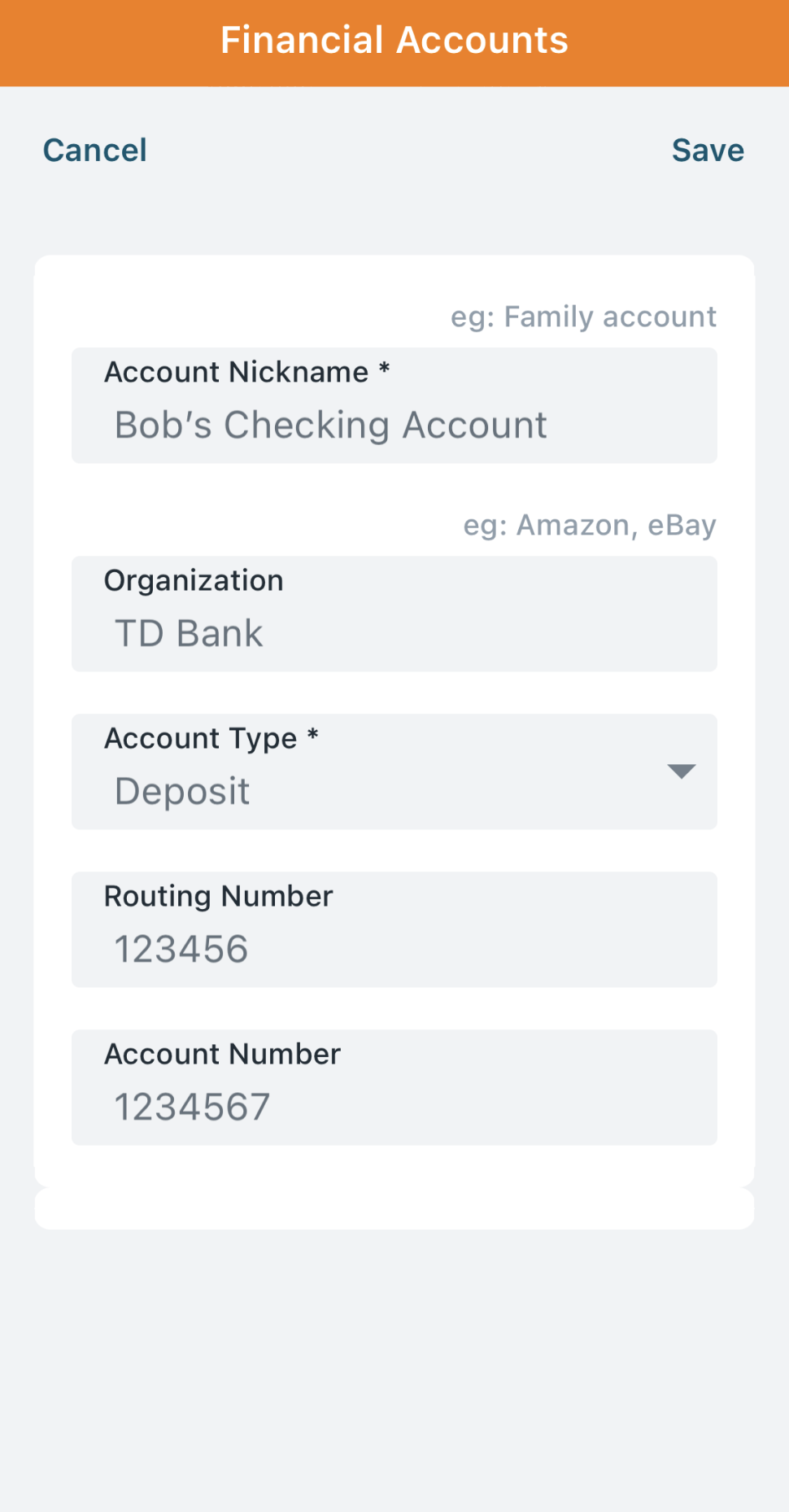The height and width of the screenshot is (1512, 789).
Task: Open the Account Type dropdown showing Deposit
Action: point(394,771)
